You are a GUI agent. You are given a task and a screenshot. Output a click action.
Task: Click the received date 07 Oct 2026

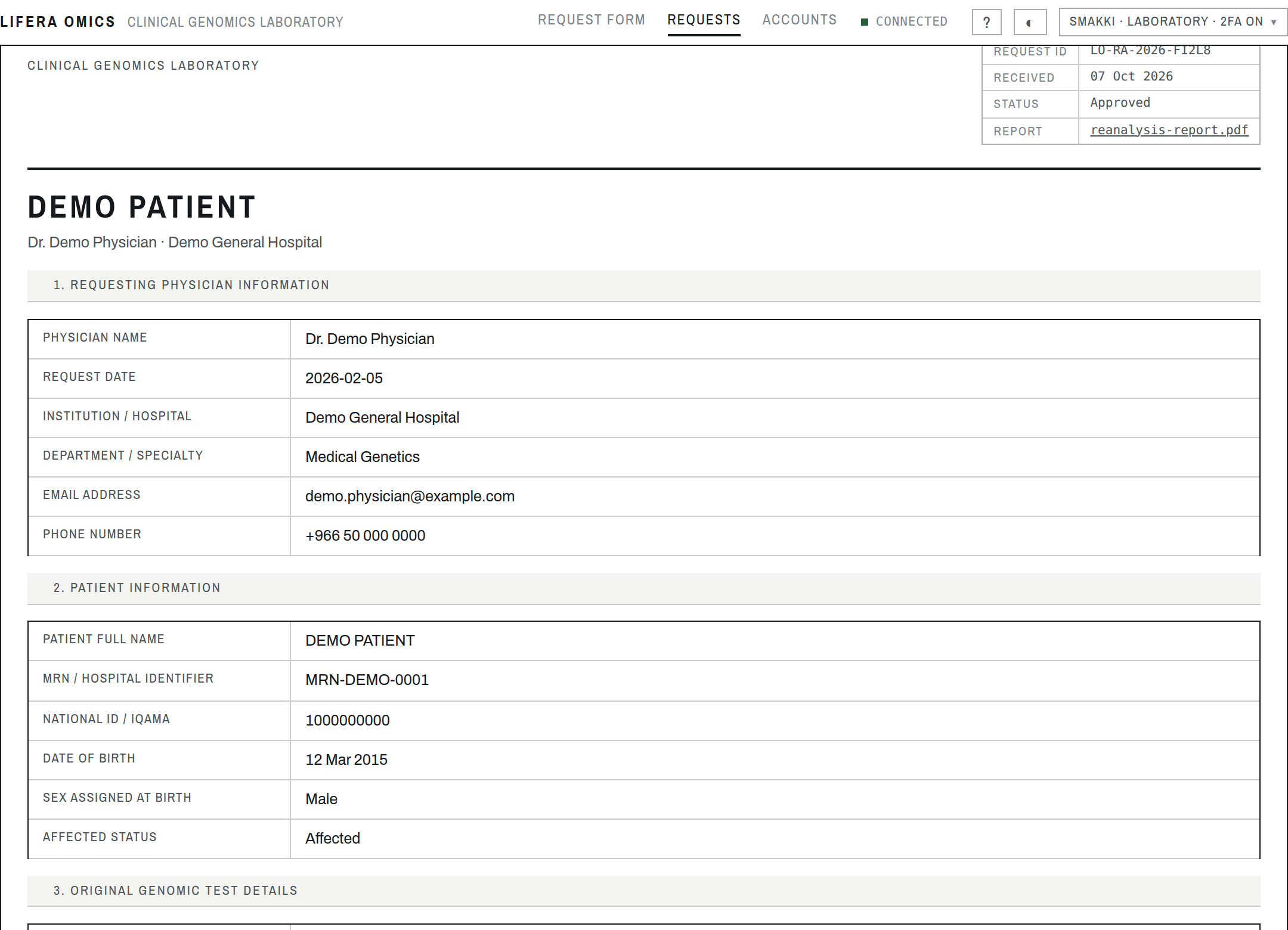click(x=1131, y=76)
